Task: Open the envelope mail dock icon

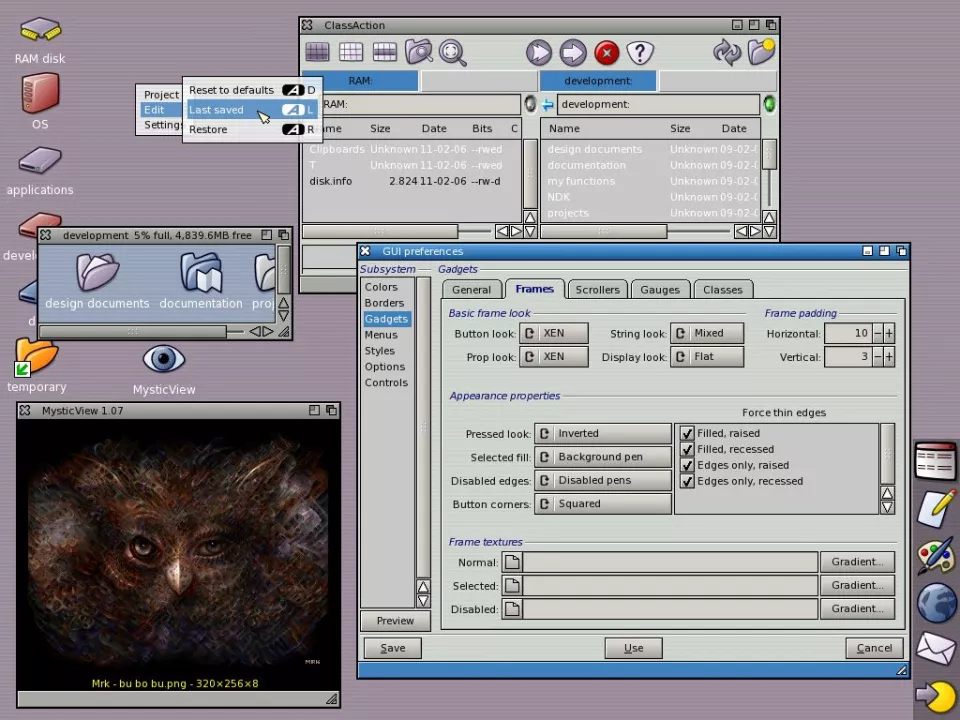Action: click(x=936, y=648)
